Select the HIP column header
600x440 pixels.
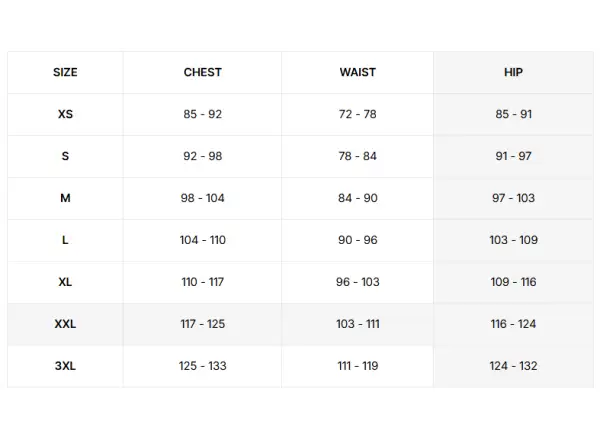point(513,72)
